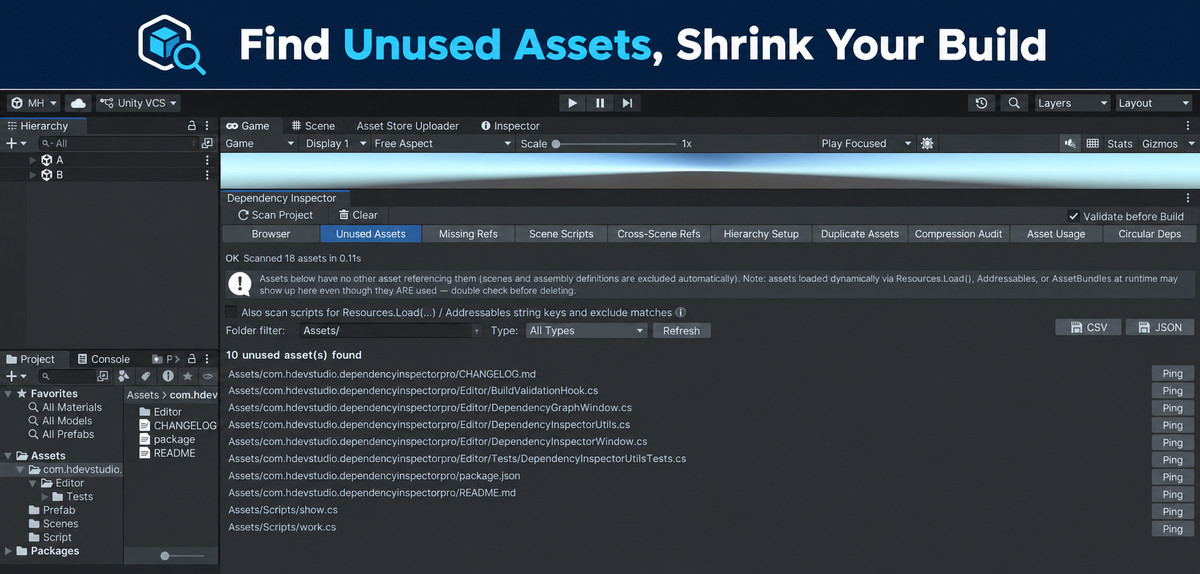Viewport: 1200px width, 574px height.
Task: Start Play mode with the Play button
Action: point(572,103)
